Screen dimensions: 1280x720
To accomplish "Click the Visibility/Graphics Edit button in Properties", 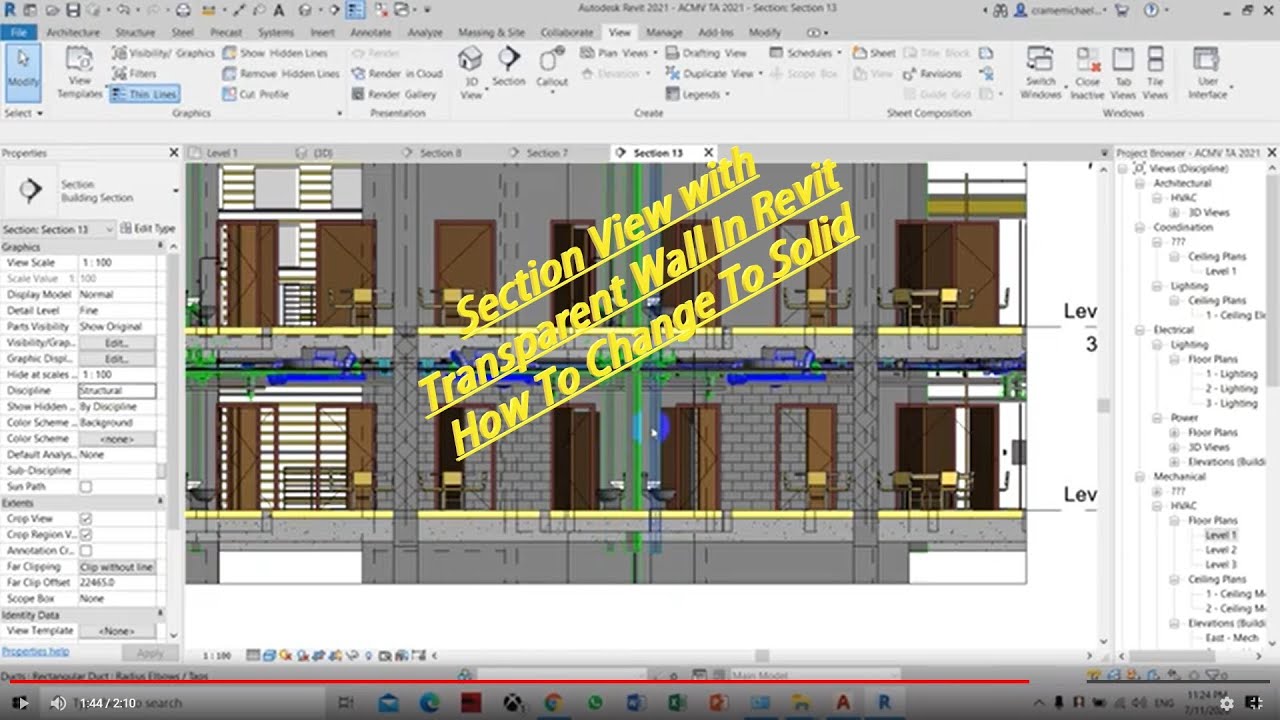I will click(x=117, y=343).
